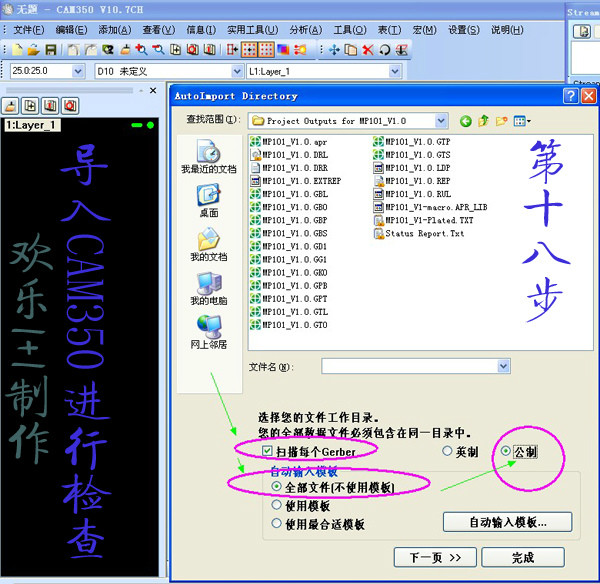Open My Documents (我的文档) shortcut
Screen dimensions: 600x584
(x=209, y=244)
